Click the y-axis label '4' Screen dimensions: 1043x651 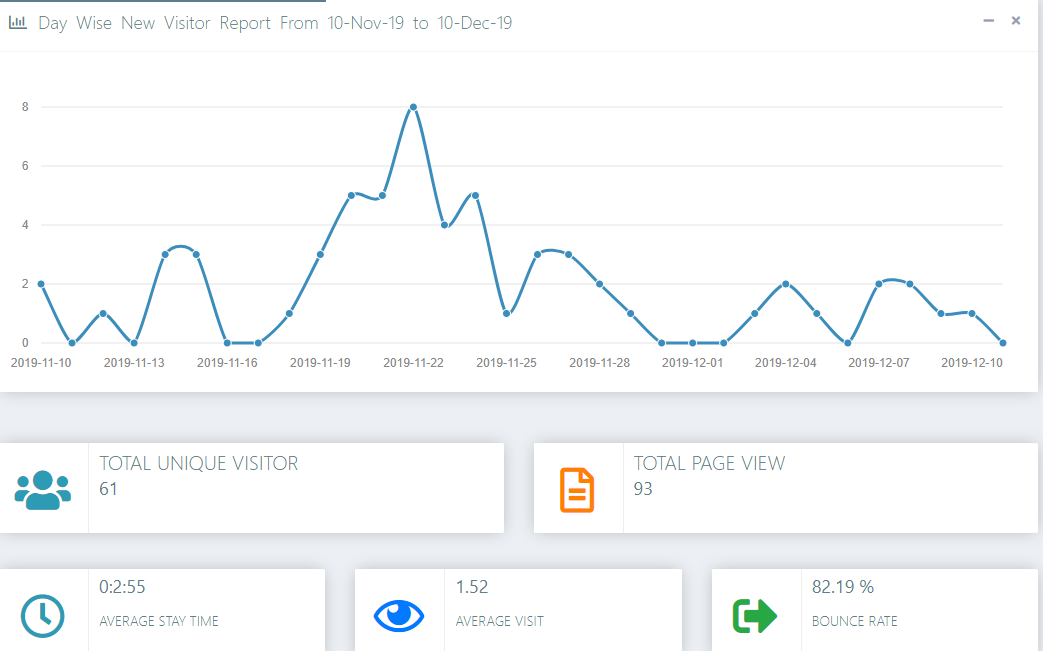25,225
